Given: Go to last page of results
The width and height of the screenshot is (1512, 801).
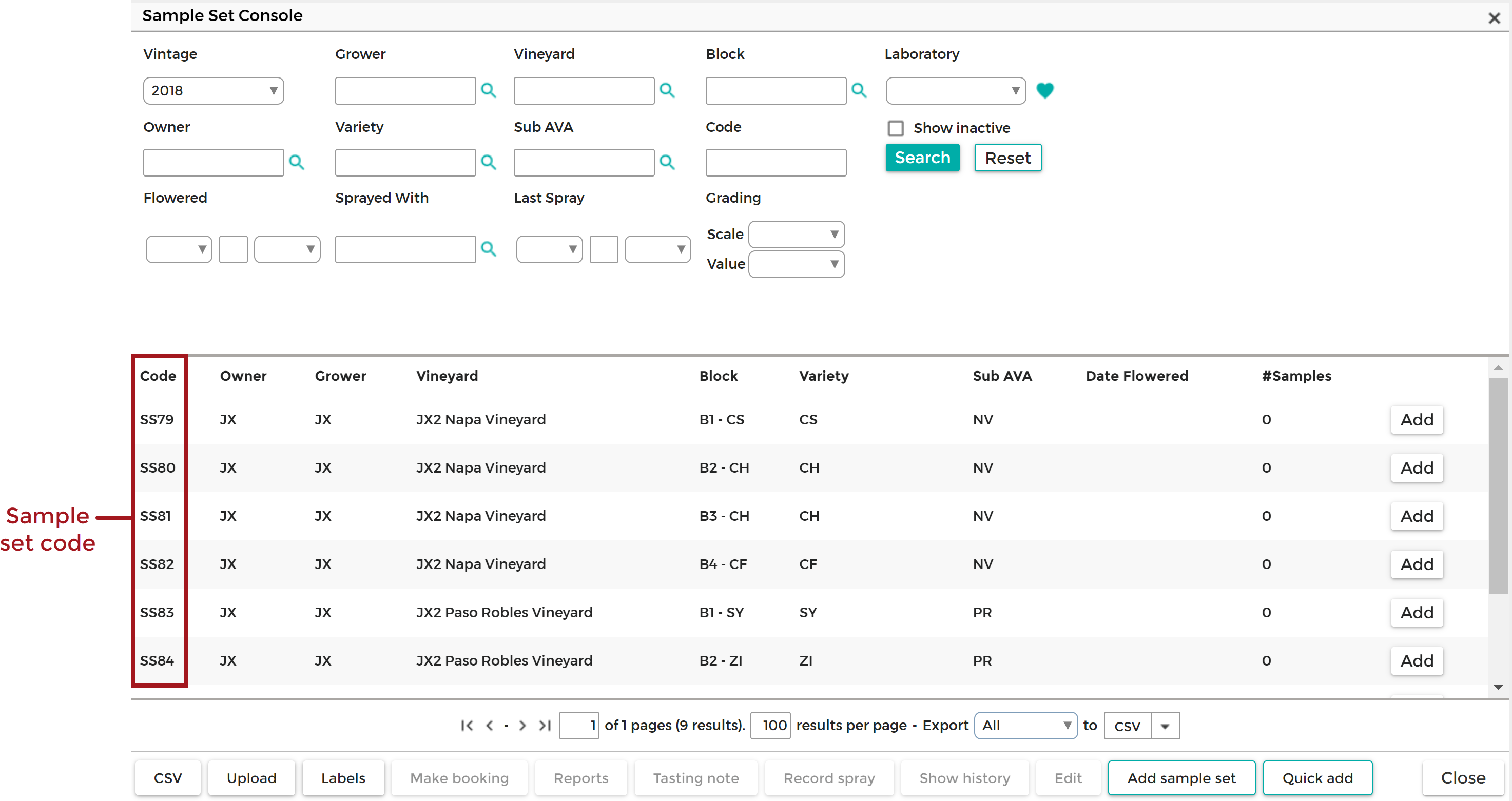Looking at the screenshot, I should [x=545, y=725].
